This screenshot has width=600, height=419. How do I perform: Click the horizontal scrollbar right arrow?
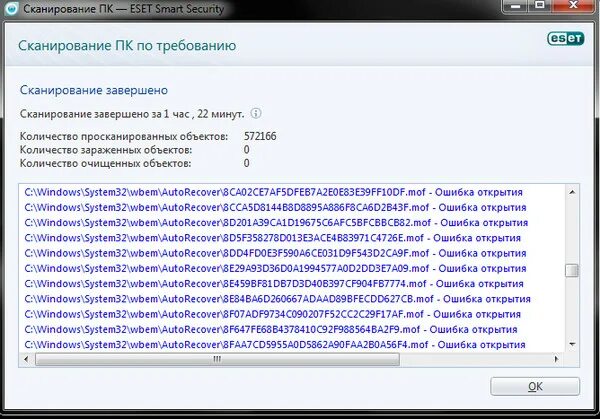(556, 359)
